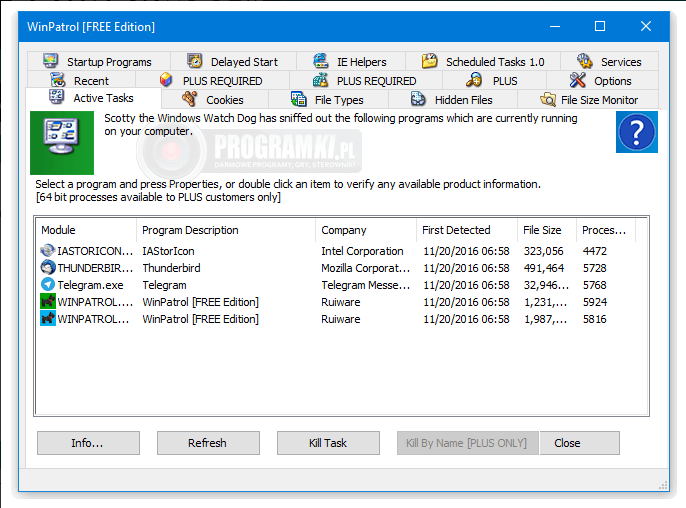Sort by Process ID column header
The width and height of the screenshot is (686, 508).
click(x=606, y=230)
